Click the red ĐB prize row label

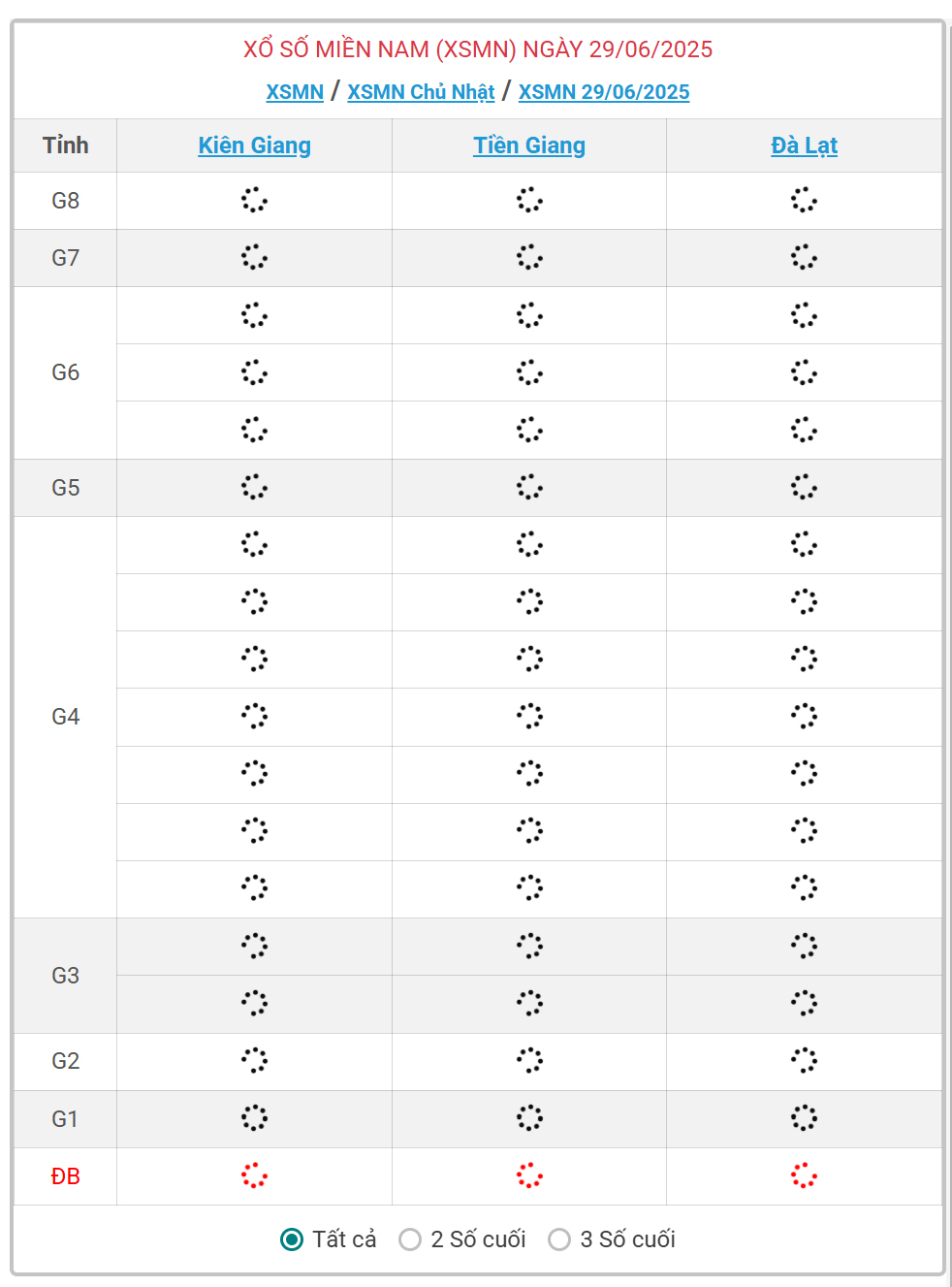point(65,1176)
